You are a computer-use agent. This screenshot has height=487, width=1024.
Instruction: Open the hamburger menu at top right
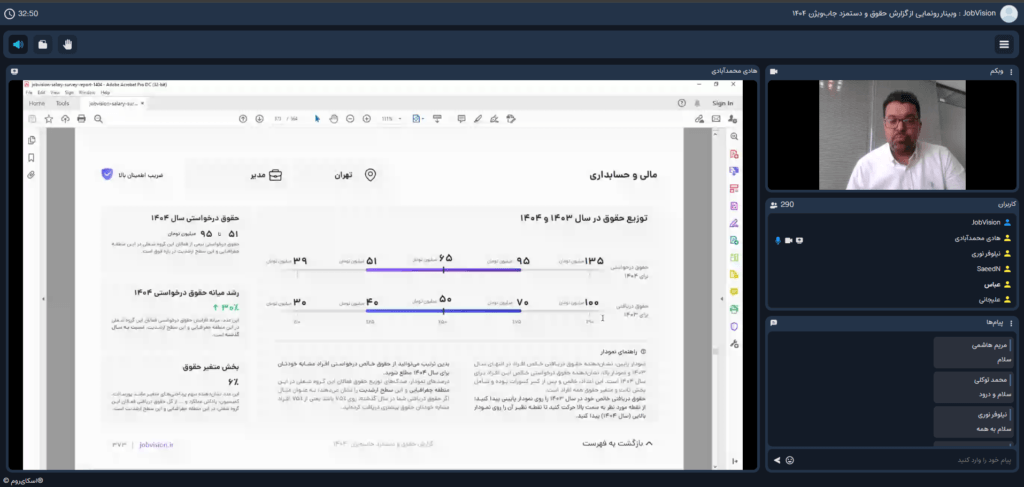pyautogui.click(x=1004, y=44)
